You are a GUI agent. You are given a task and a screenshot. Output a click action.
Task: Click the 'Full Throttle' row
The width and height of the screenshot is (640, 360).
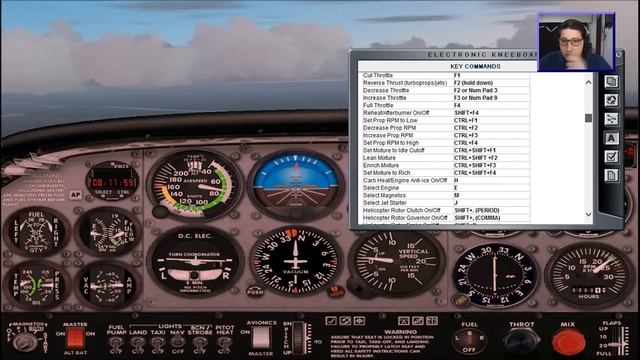point(446,105)
